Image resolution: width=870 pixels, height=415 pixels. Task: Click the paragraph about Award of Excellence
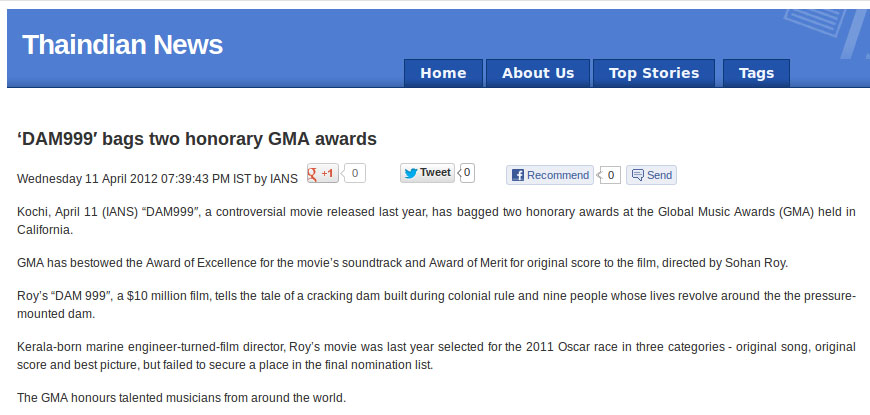403,262
